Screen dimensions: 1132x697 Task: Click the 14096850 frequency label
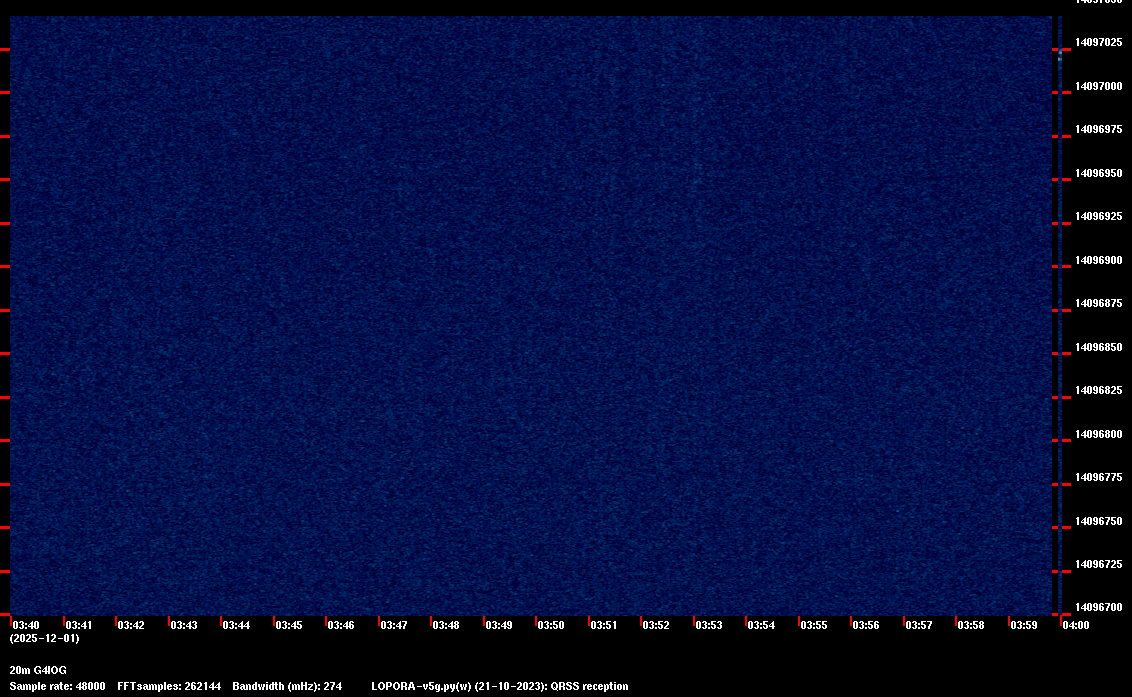click(1099, 347)
